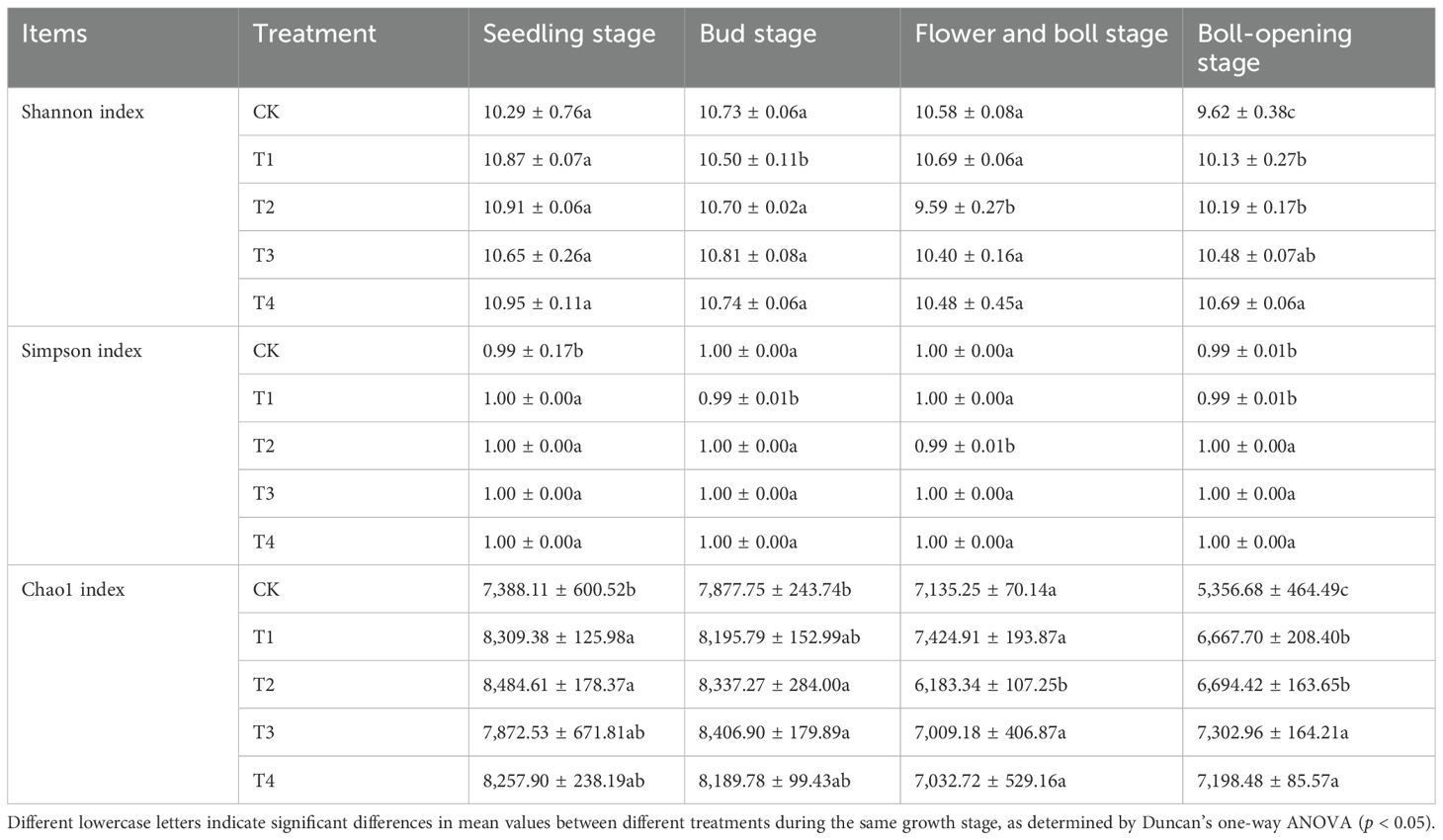Click the Items column header
Image resolution: width=1443 pixels, height=840 pixels.
pos(55,35)
